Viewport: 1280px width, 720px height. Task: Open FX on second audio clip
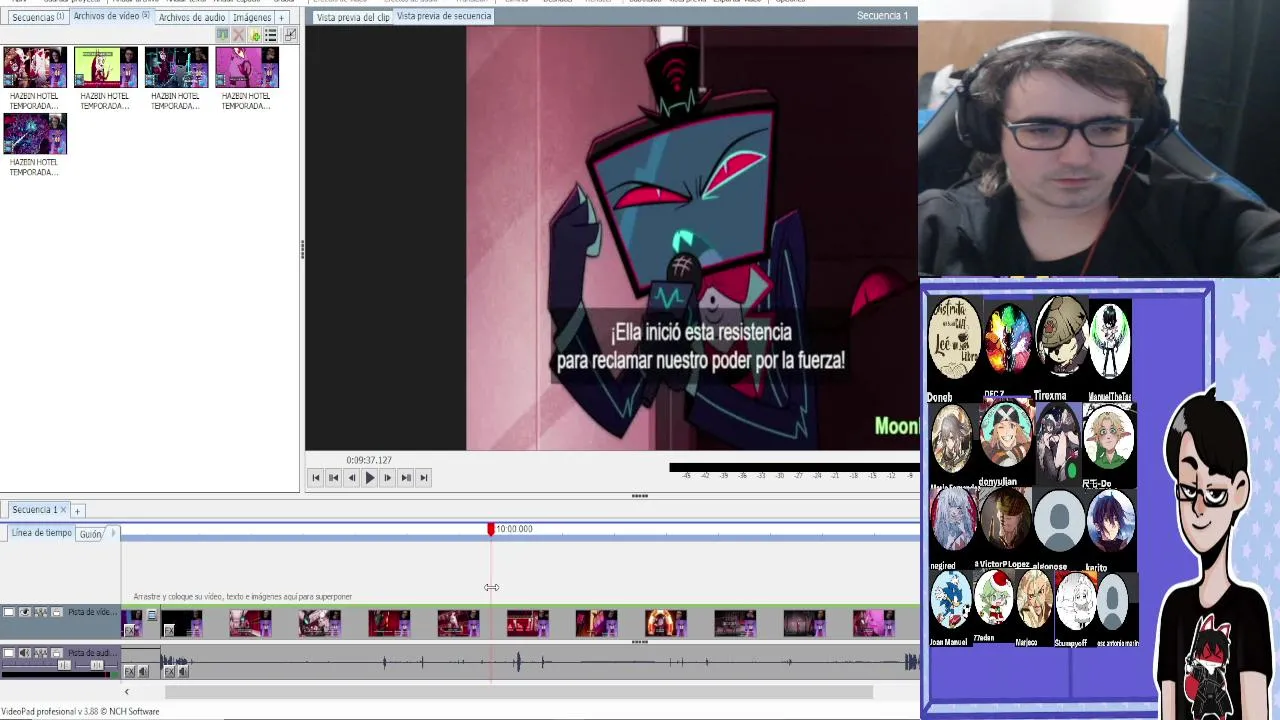coord(169,671)
